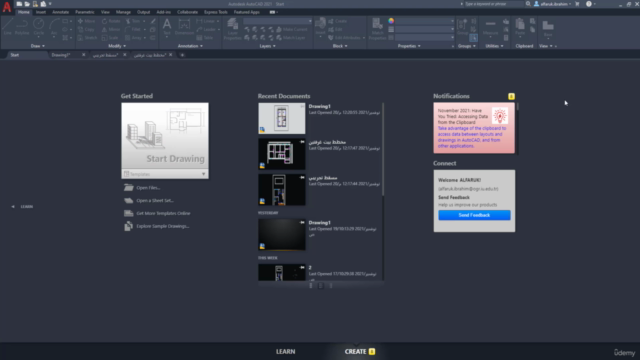Click the Send Feedback button
This screenshot has height=360, width=640.
474,215
